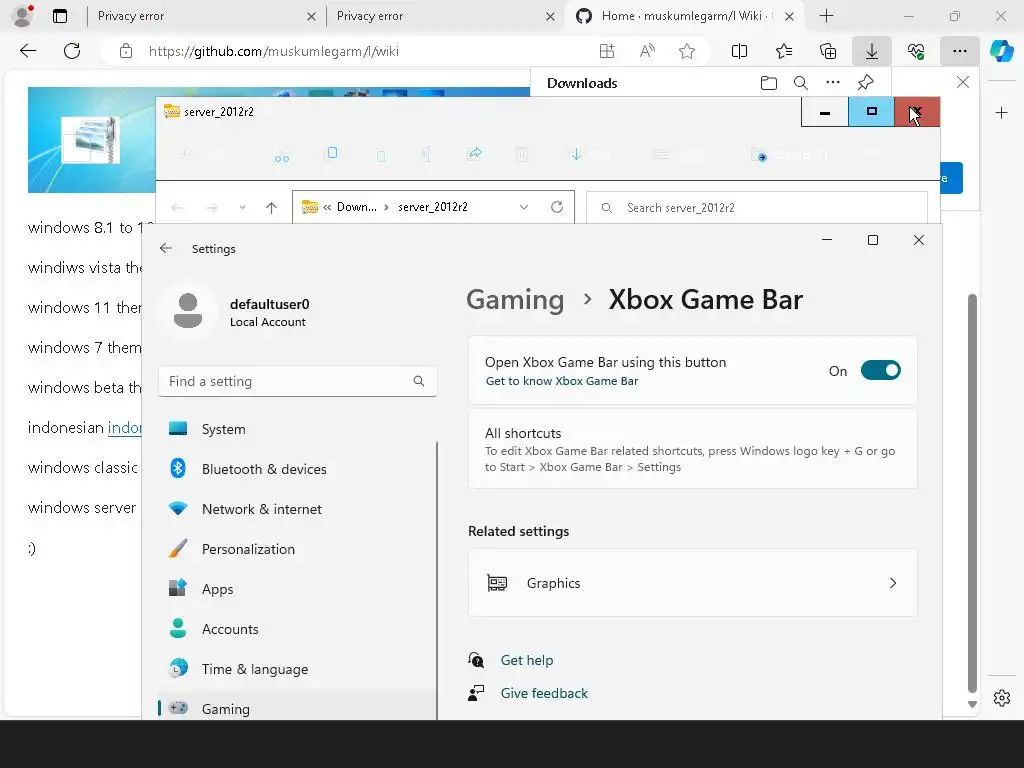
Task: Click the App available icon in address bar
Action: [x=607, y=51]
